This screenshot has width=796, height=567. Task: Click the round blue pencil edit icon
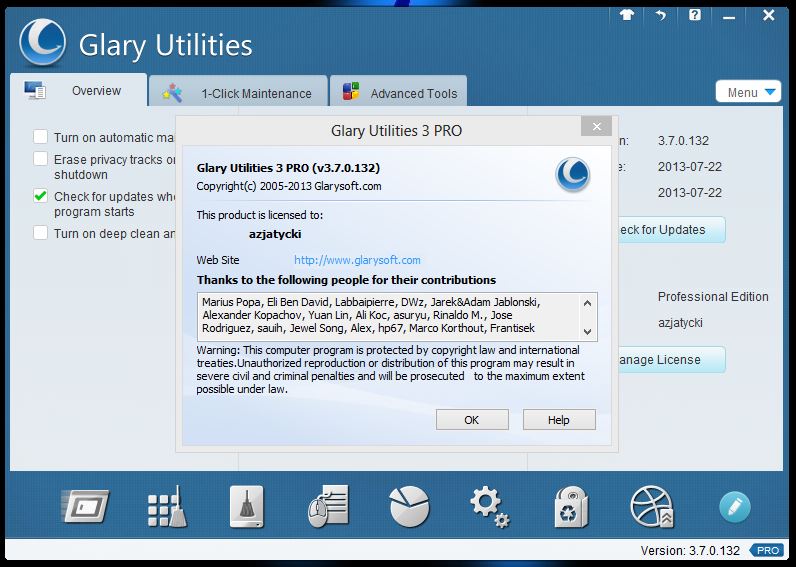pyautogui.click(x=735, y=507)
